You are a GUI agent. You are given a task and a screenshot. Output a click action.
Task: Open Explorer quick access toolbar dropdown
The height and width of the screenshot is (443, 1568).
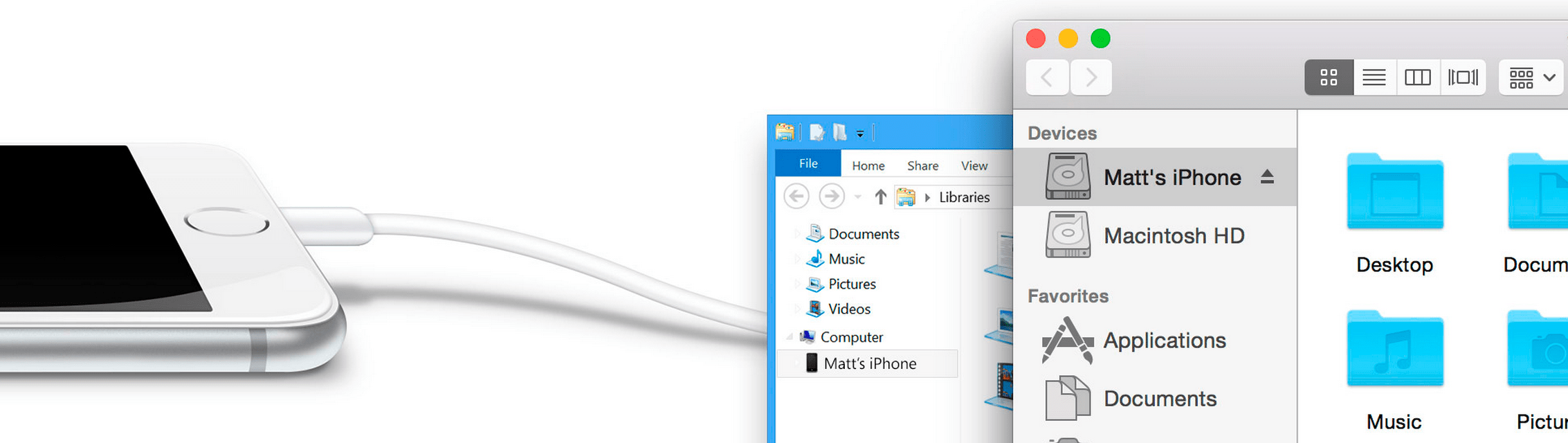point(860,134)
